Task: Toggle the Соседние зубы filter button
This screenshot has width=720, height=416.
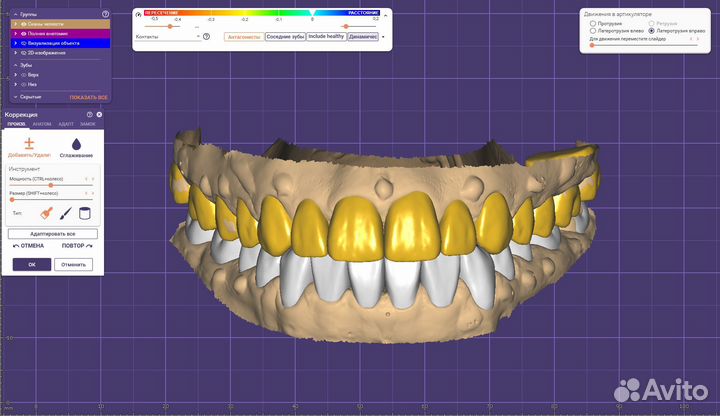Action: 284,36
